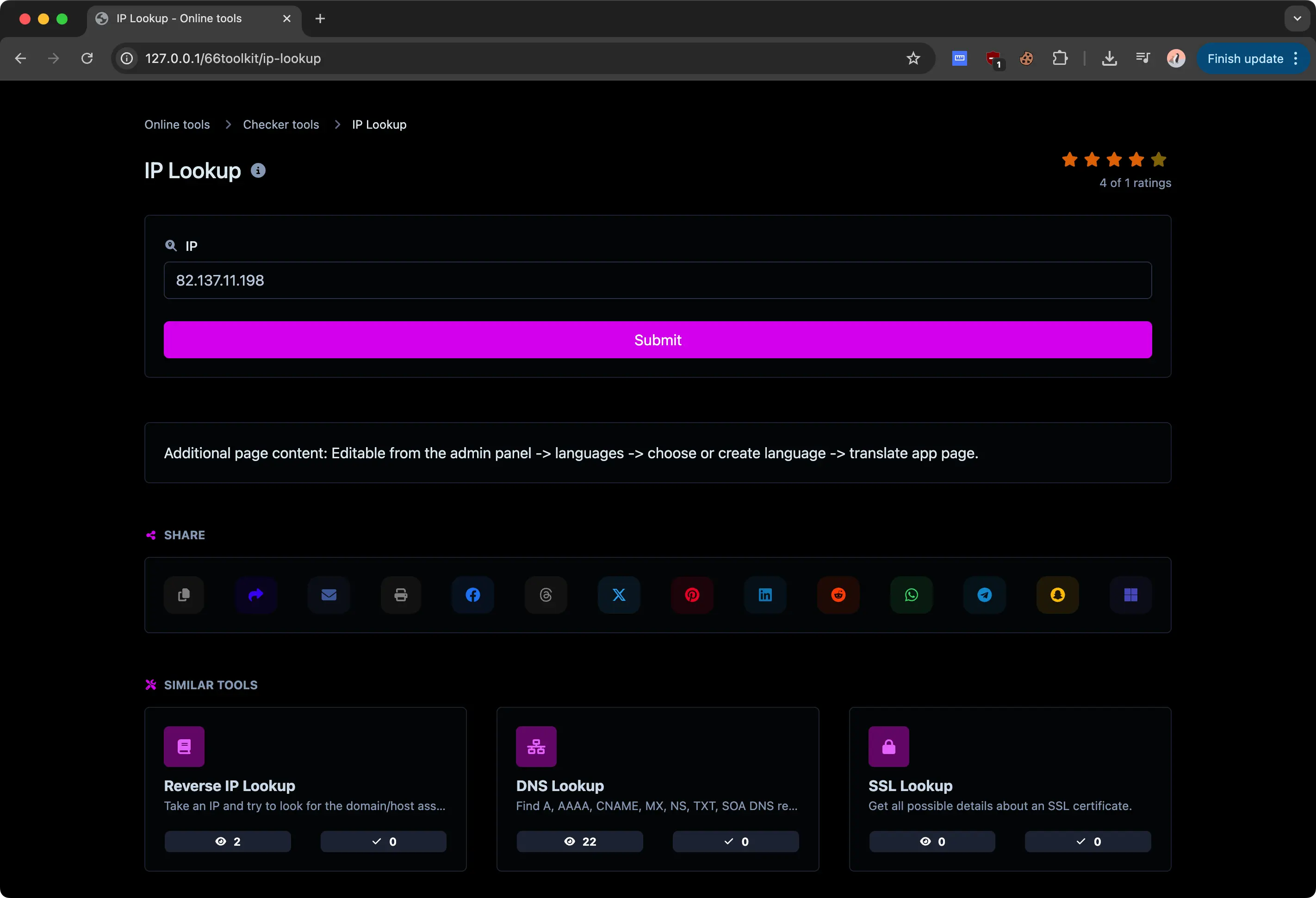The height and width of the screenshot is (898, 1316).
Task: Print the IP Lookup page
Action: pyautogui.click(x=400, y=595)
